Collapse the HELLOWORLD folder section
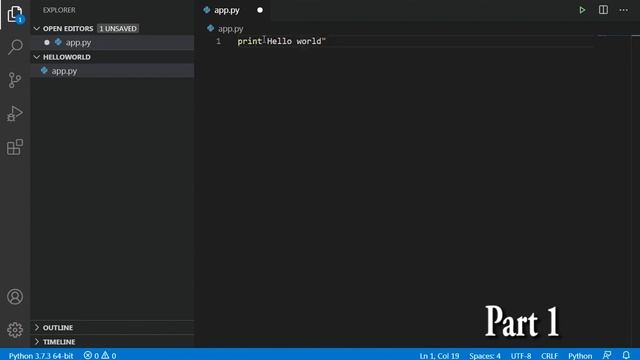Screen dimensions: 640x360 [37, 57]
